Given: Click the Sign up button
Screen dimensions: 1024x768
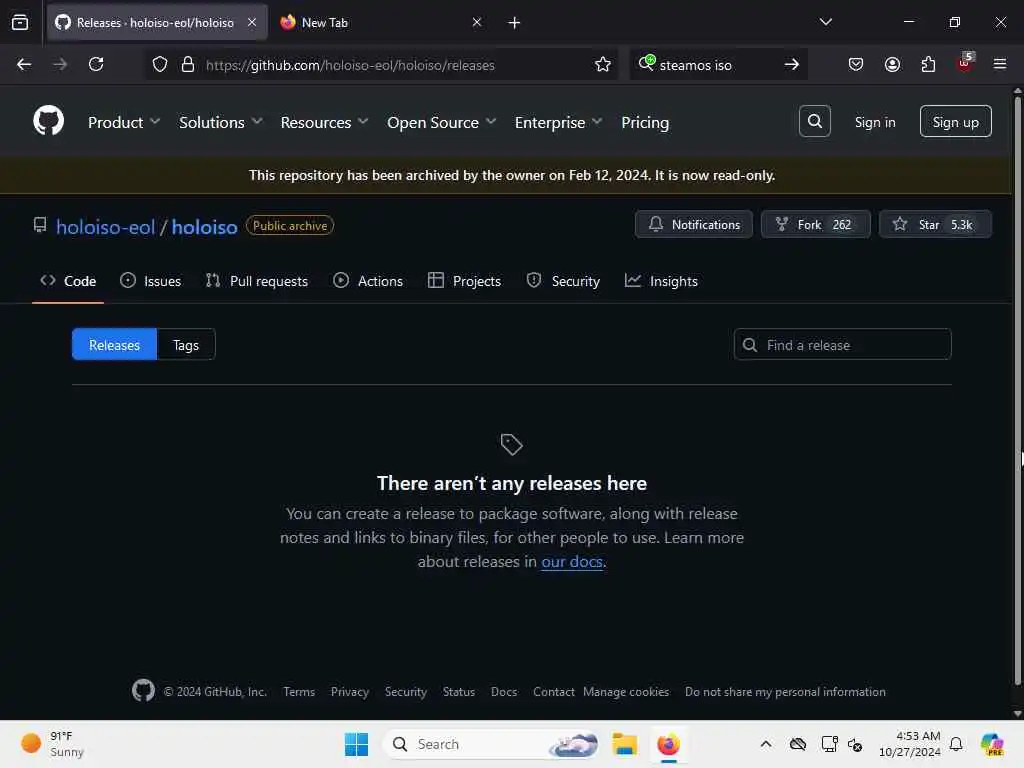Looking at the screenshot, I should pos(955,121).
